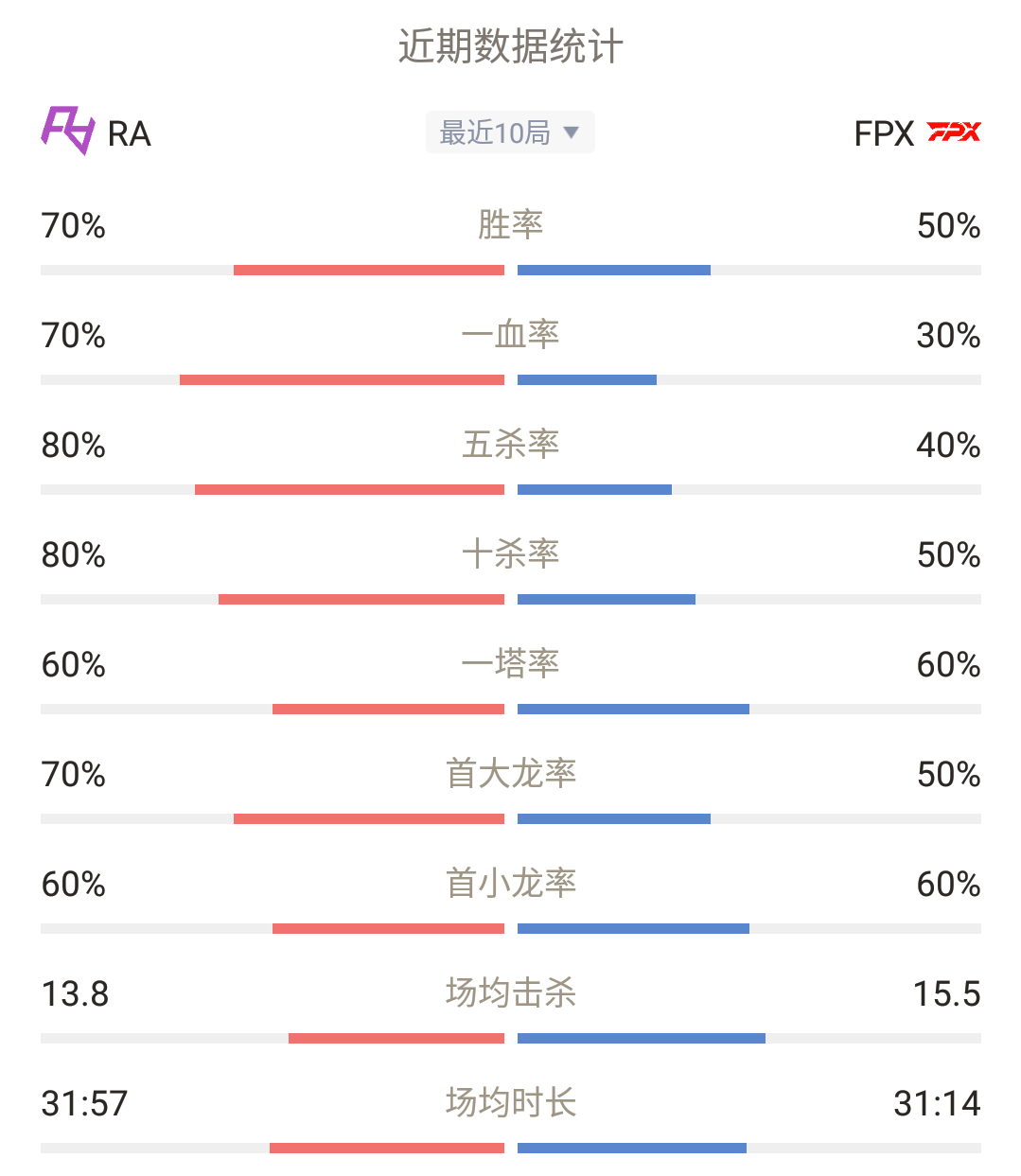Image resolution: width=1021 pixels, height=1176 pixels.
Task: Click the 一塔率 stat label
Action: (511, 663)
